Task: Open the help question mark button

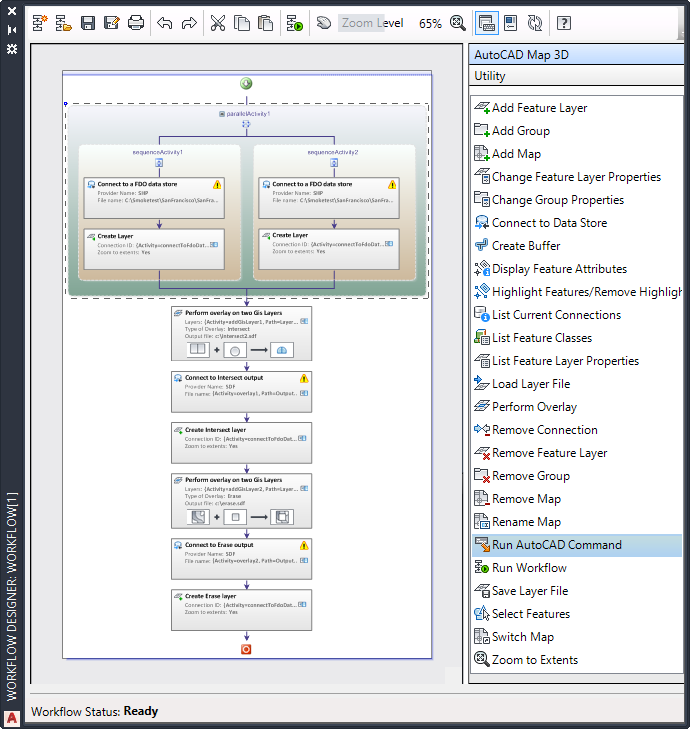Action: 564,23
